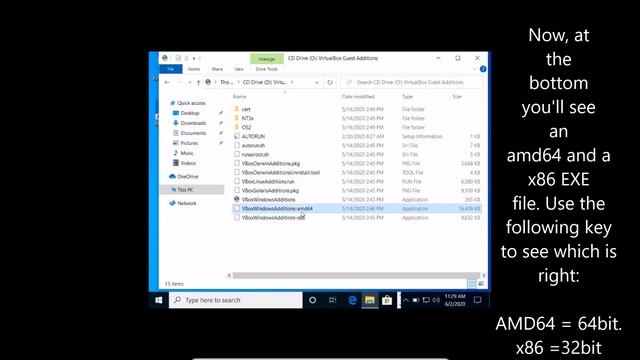Click the Search CD Drive field
Screen dimensions: 640x360
(x=412, y=82)
